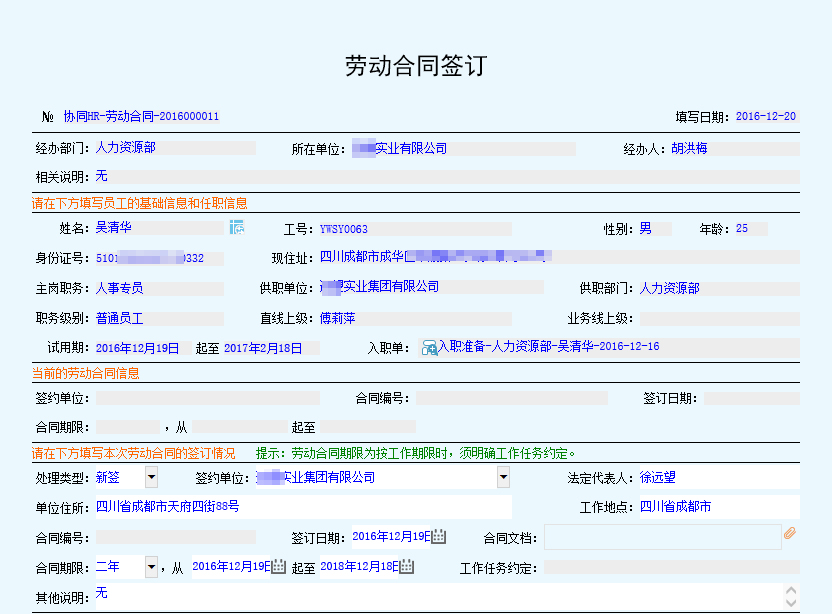Click the heading 当前的劳动合同信息
The width and height of the screenshot is (832, 614).
(85, 373)
